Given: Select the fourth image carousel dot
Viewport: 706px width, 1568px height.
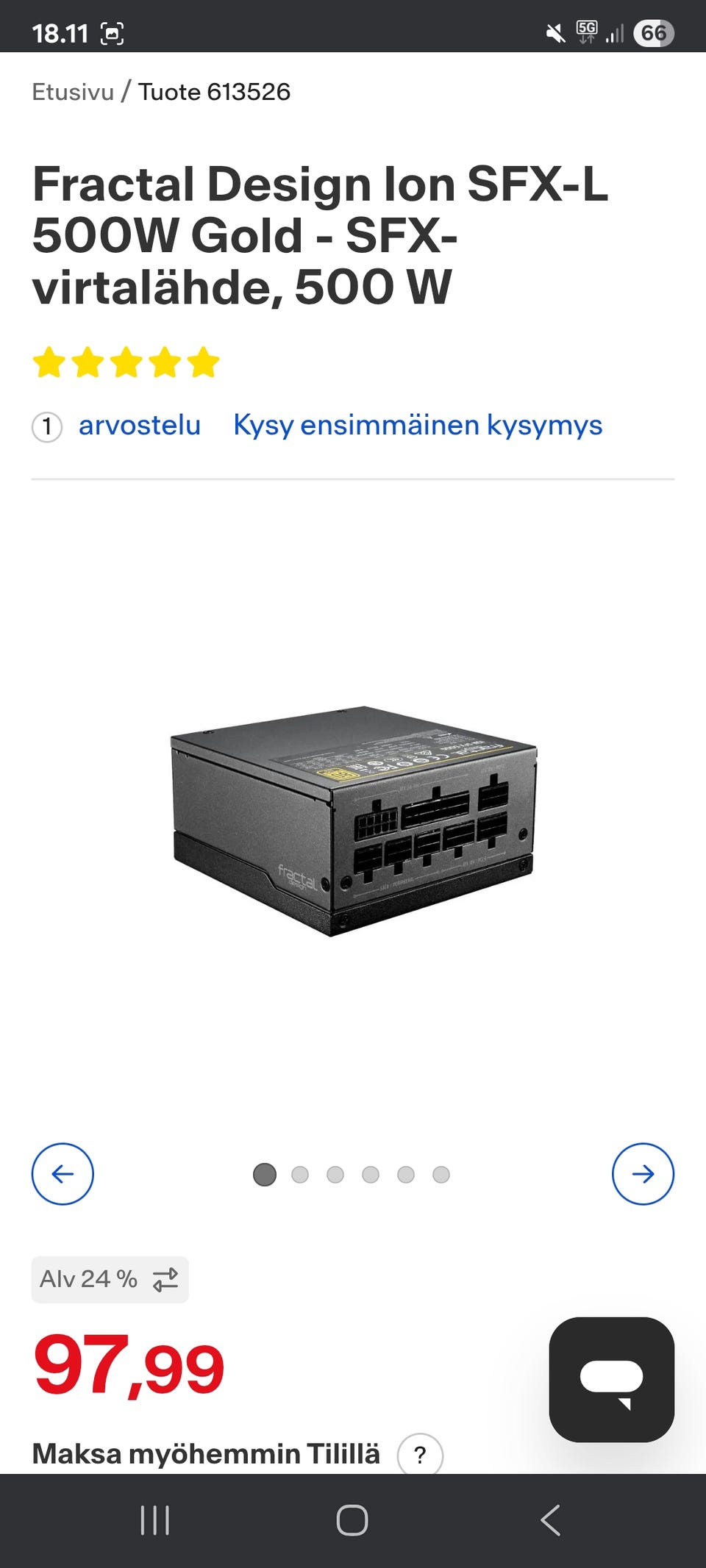Looking at the screenshot, I should point(371,1175).
